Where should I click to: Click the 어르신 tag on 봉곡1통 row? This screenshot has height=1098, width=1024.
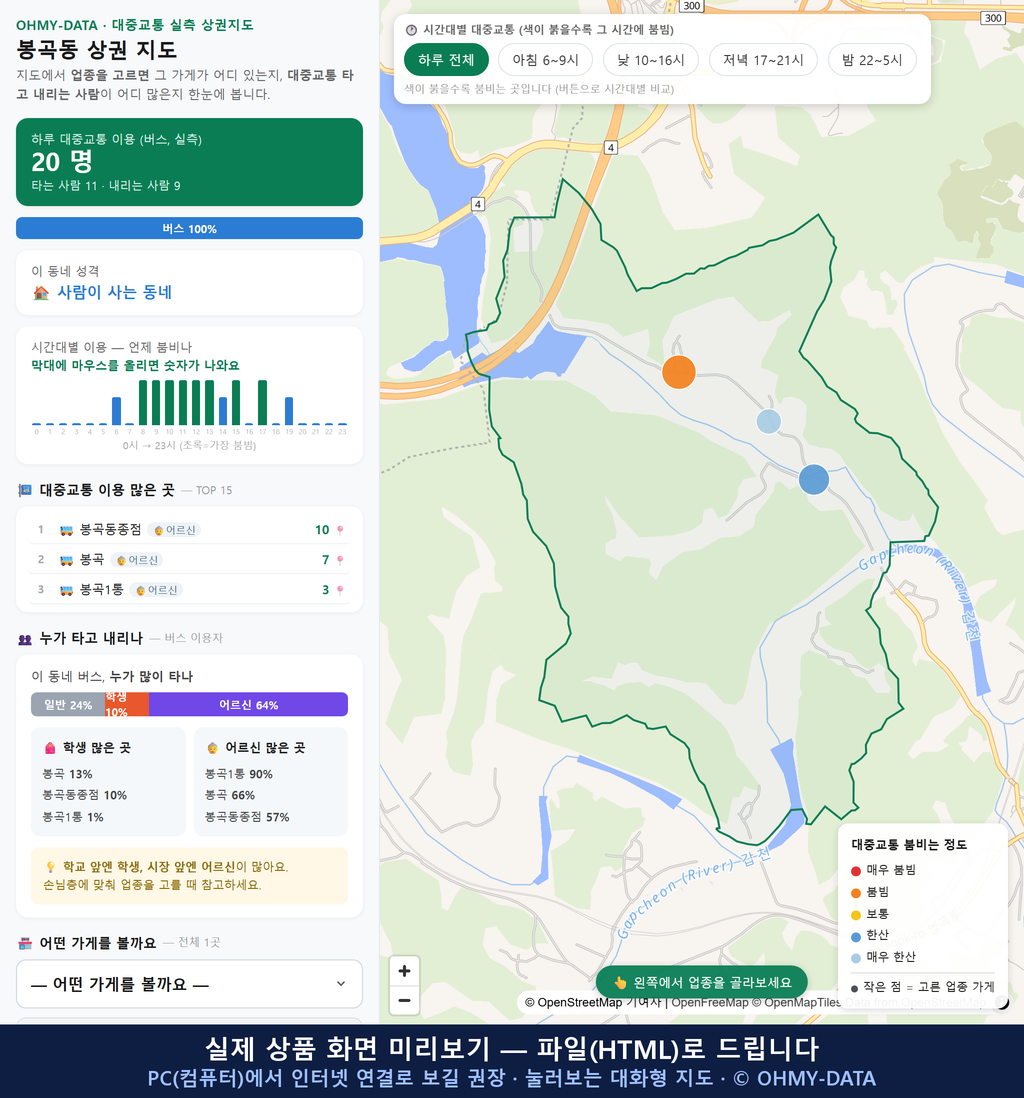(157, 590)
